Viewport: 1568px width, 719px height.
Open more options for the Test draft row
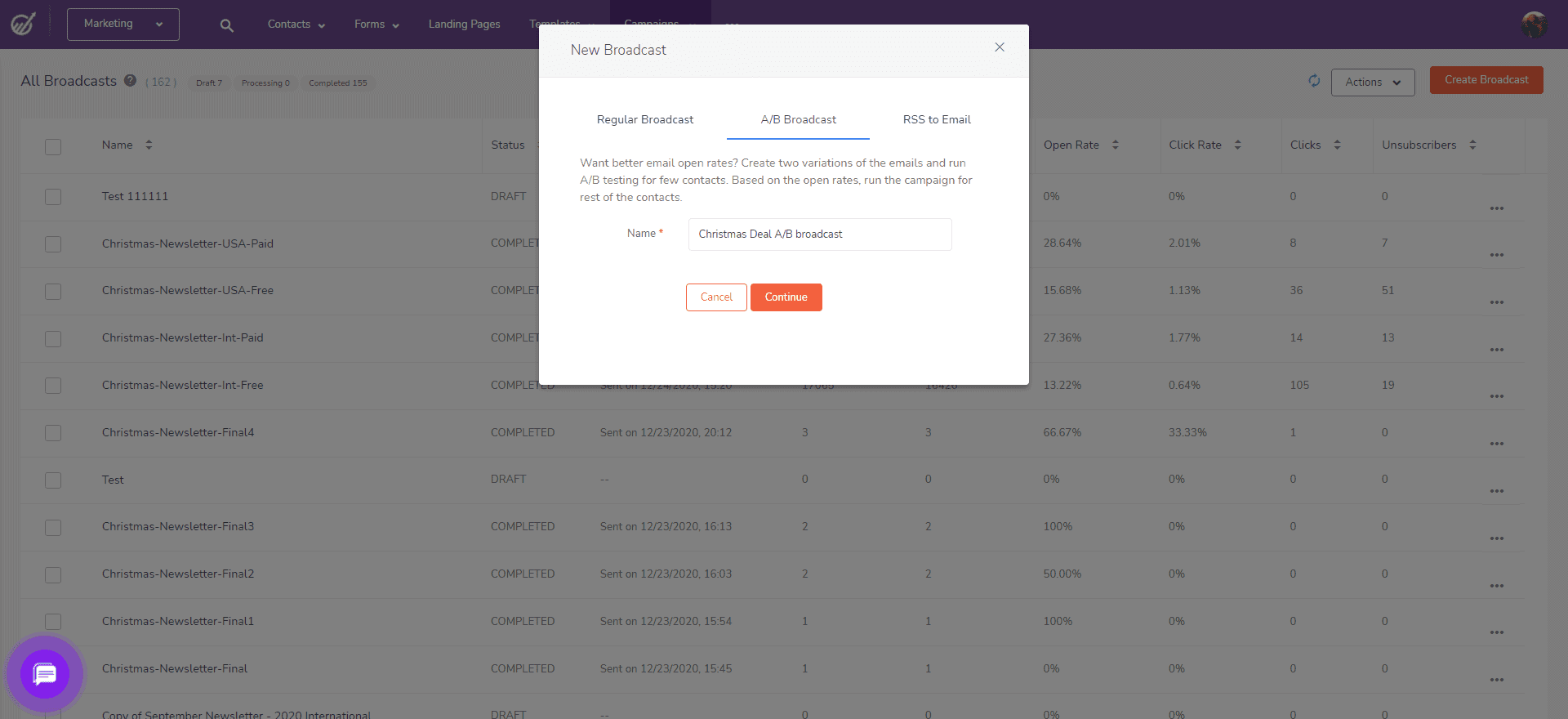pos(1496,491)
